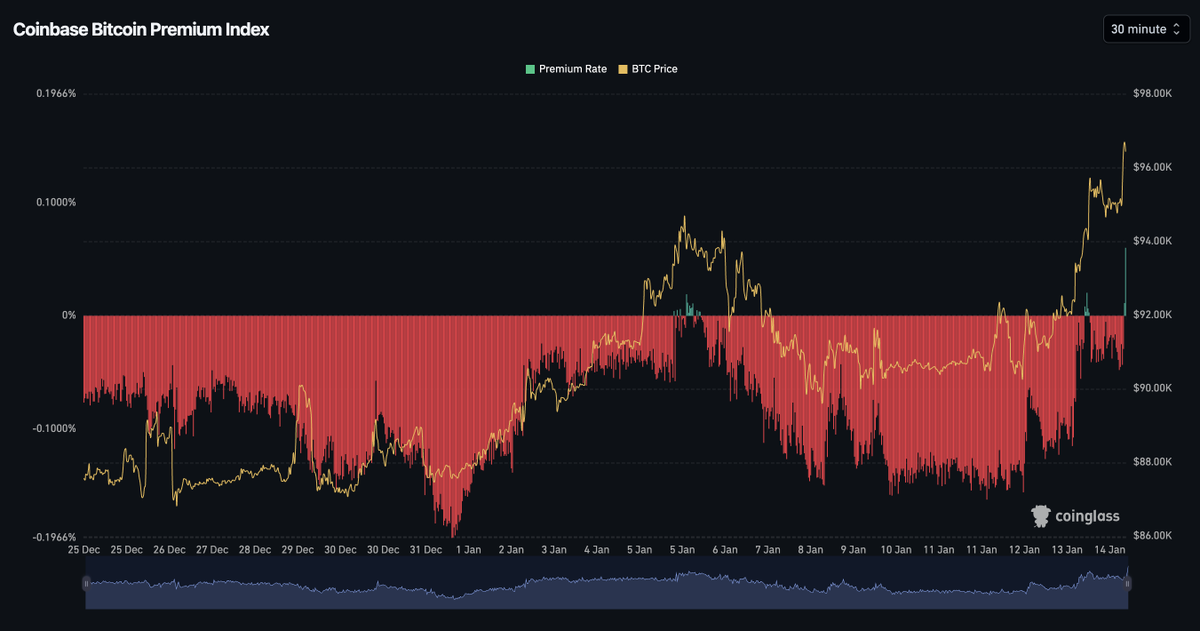Viewport: 1200px width, 631px height.
Task: Click the 28 Dec date label
Action: [255, 550]
